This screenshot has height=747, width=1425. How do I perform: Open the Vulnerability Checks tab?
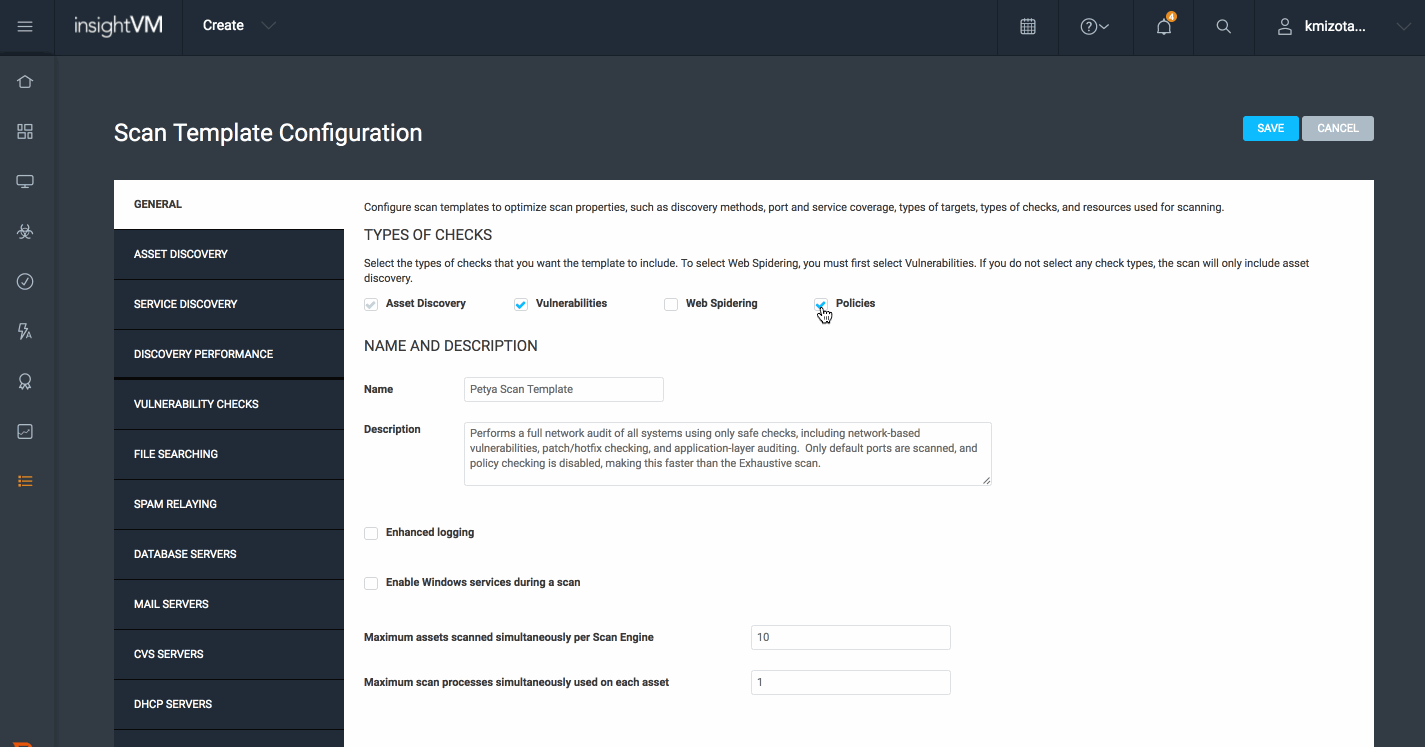(x=229, y=404)
